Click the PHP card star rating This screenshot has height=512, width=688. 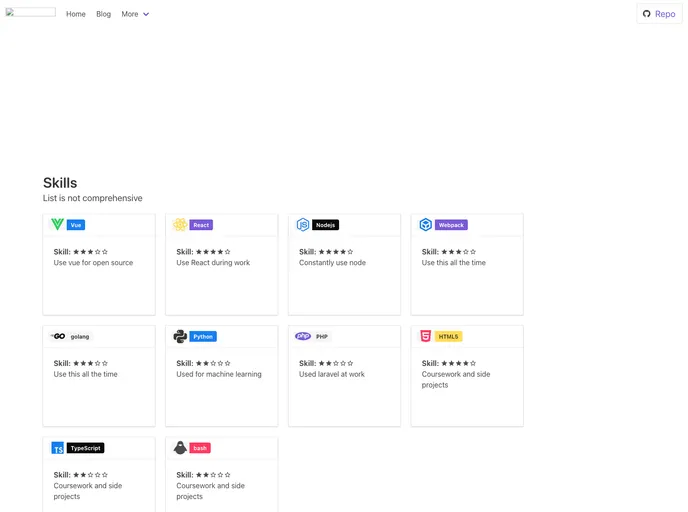click(336, 363)
